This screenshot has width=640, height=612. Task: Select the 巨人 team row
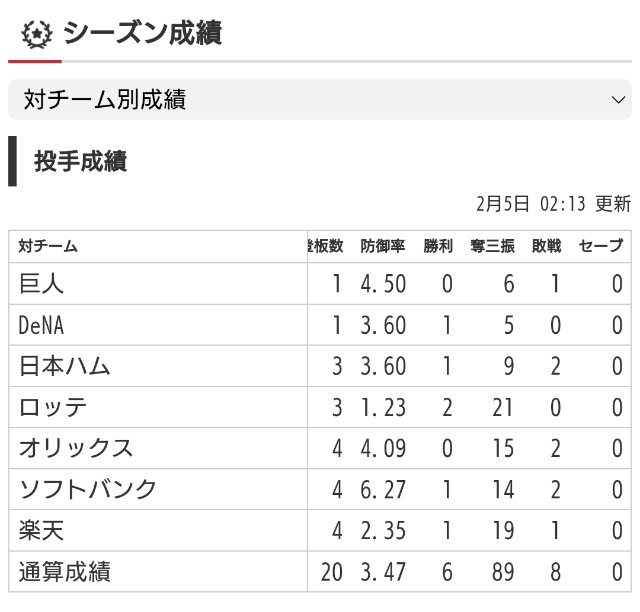[x=320, y=284]
